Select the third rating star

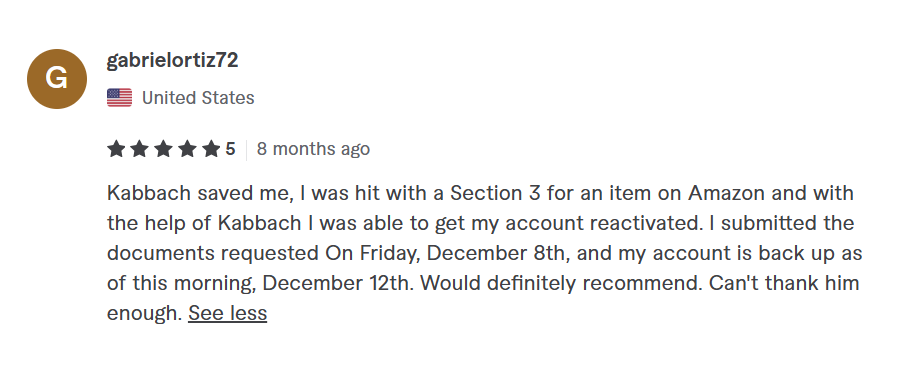163,149
